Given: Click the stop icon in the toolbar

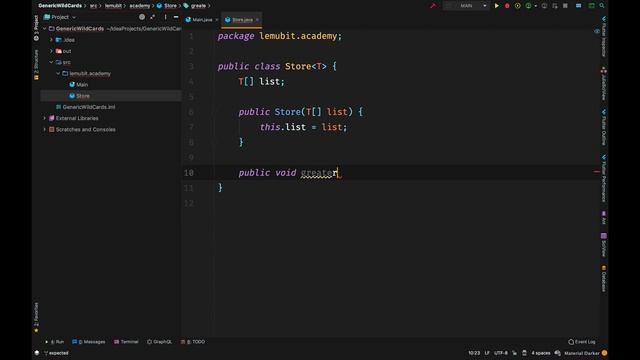Looking at the screenshot, I should [x=565, y=6].
